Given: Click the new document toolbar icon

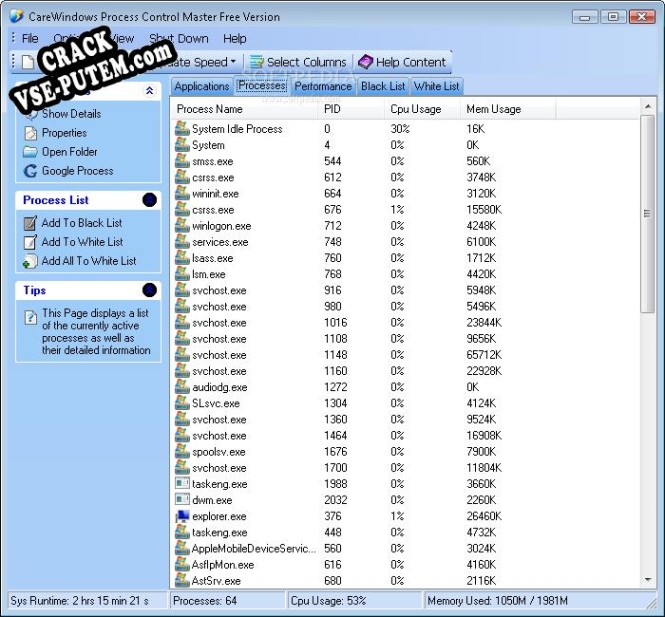Looking at the screenshot, I should click(x=28, y=62).
